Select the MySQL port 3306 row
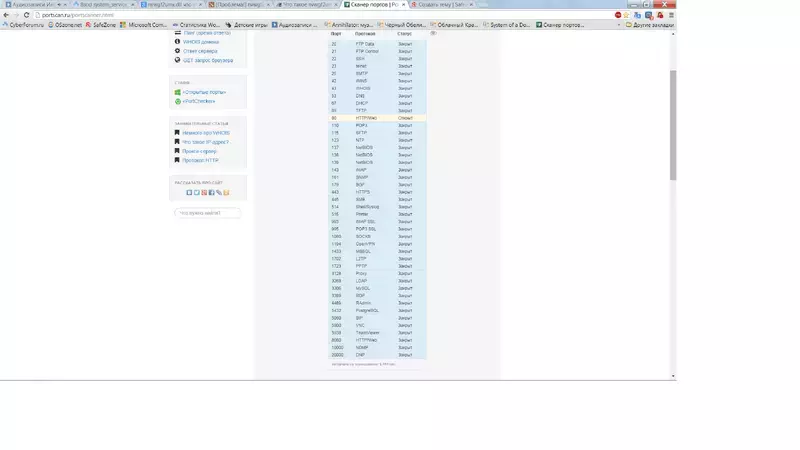This screenshot has height=450, width=800. pyautogui.click(x=377, y=288)
